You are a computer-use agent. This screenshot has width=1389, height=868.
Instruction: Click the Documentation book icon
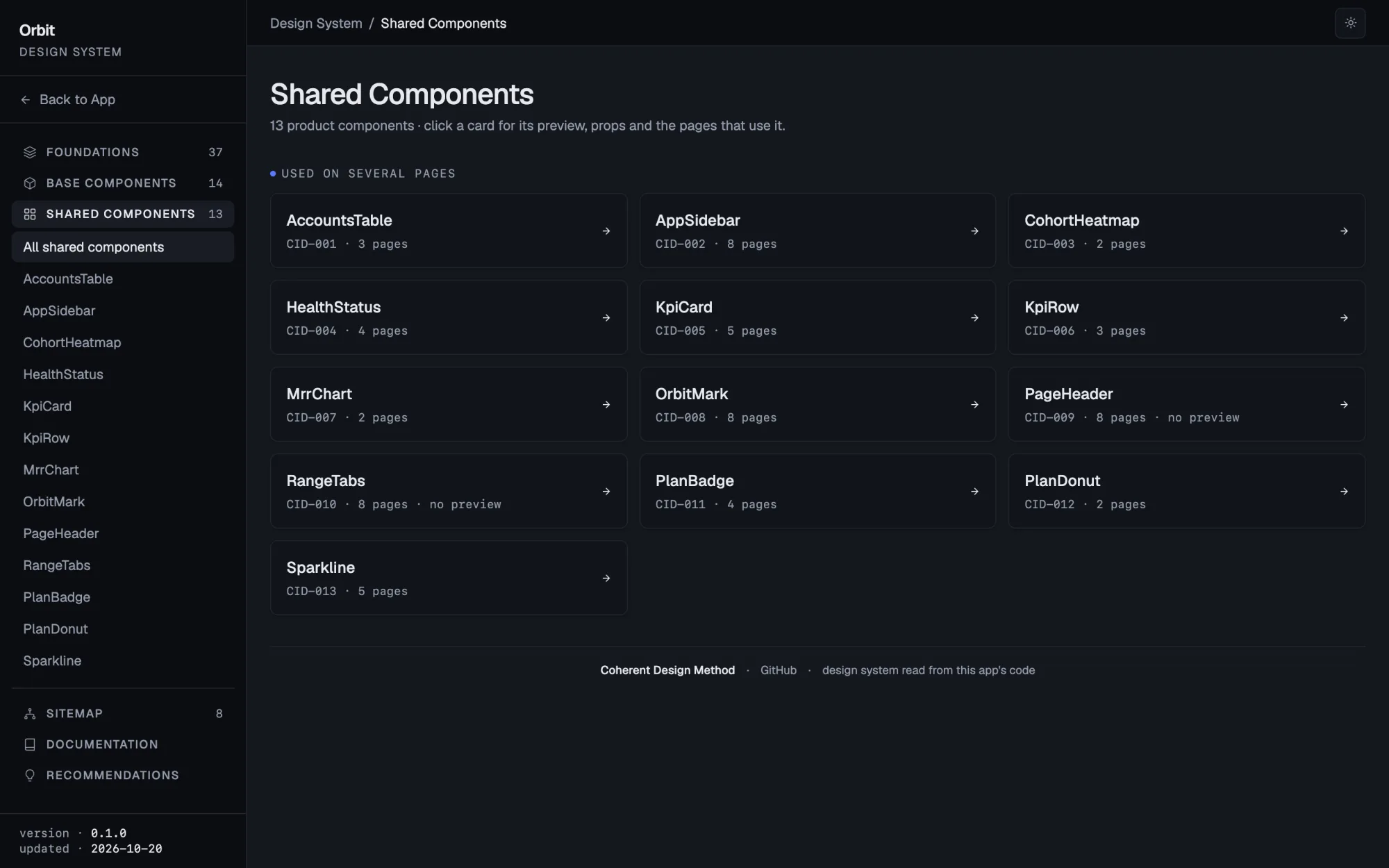[x=30, y=744]
